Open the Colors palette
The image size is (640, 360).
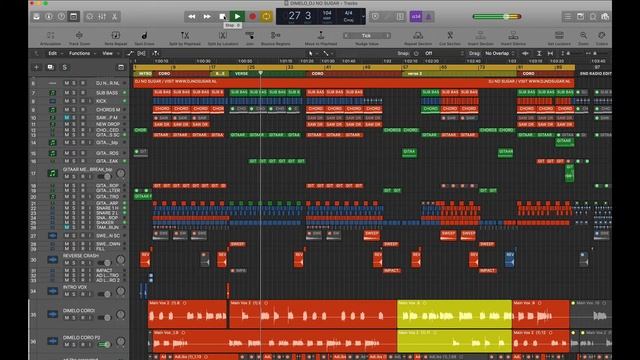click(602, 38)
